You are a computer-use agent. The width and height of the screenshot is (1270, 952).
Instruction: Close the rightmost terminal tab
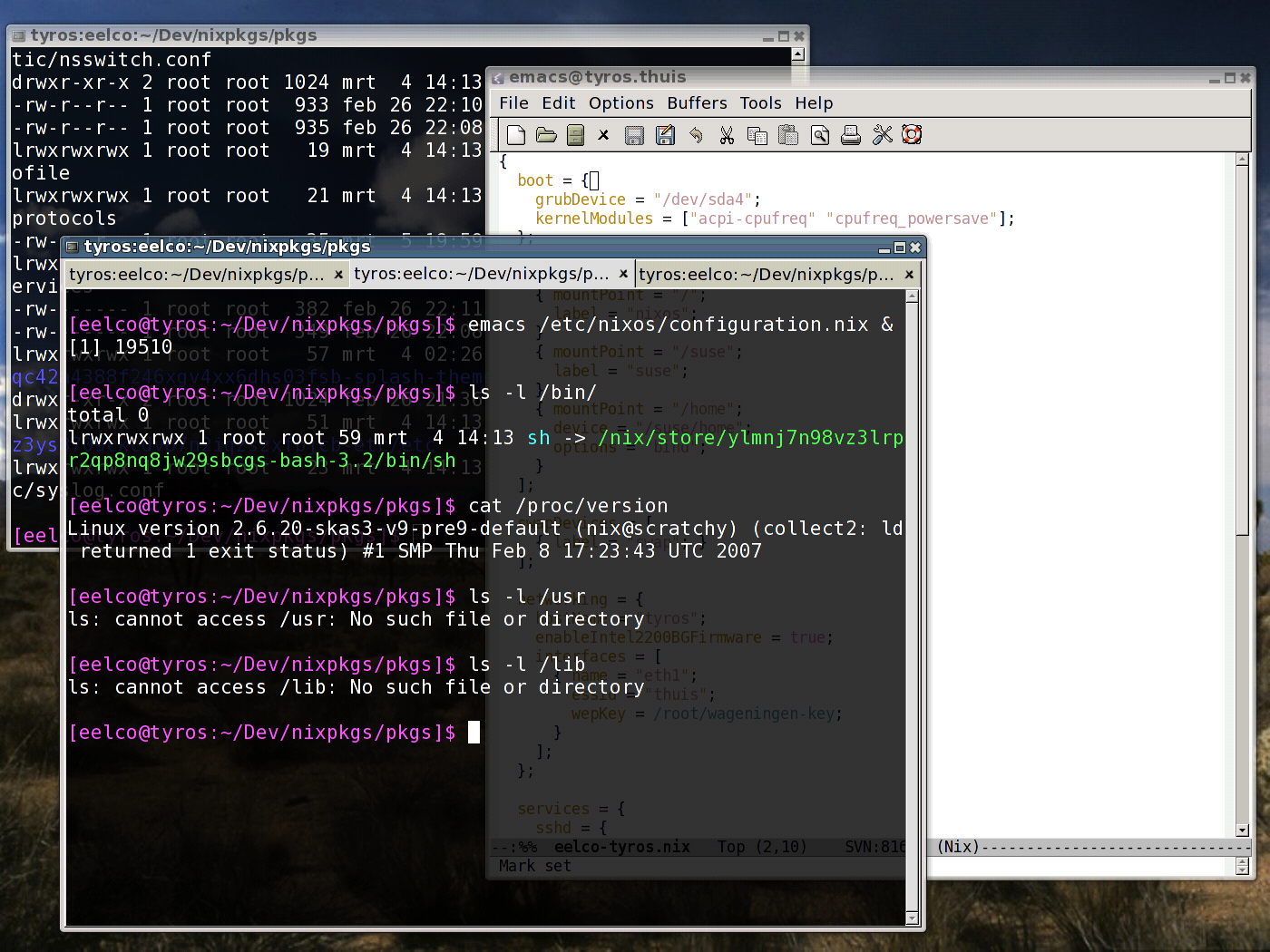[x=909, y=274]
